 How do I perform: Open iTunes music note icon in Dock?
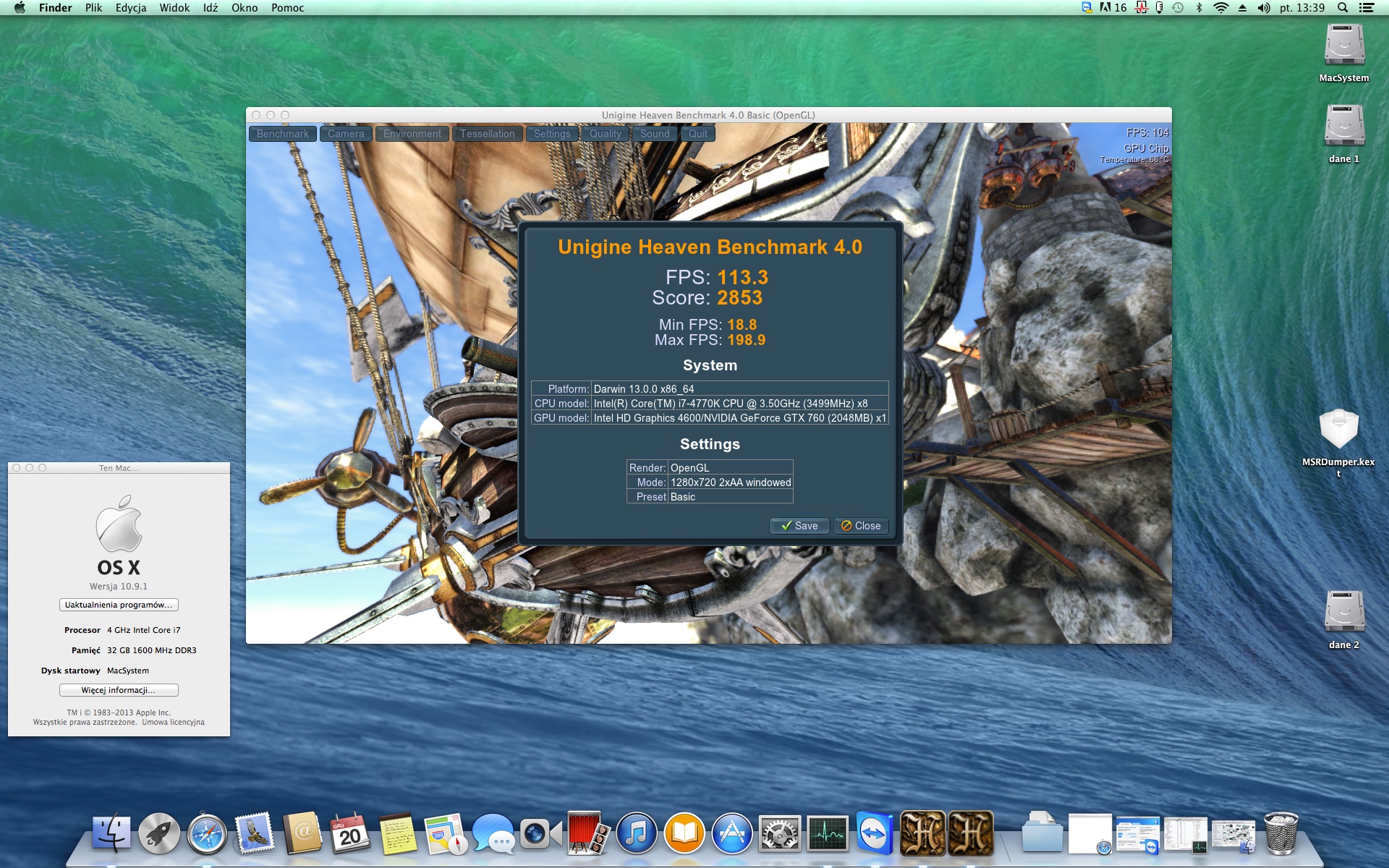[637, 833]
